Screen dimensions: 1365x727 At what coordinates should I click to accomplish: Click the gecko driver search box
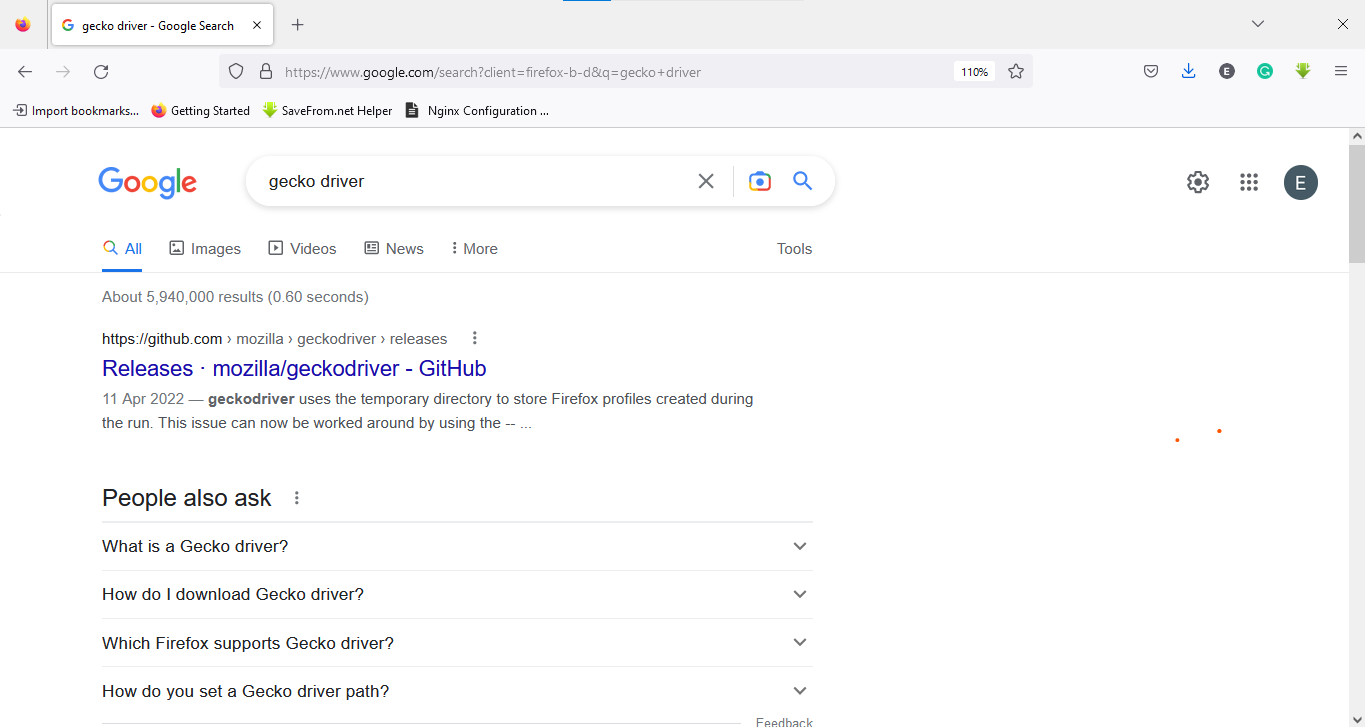coord(475,181)
